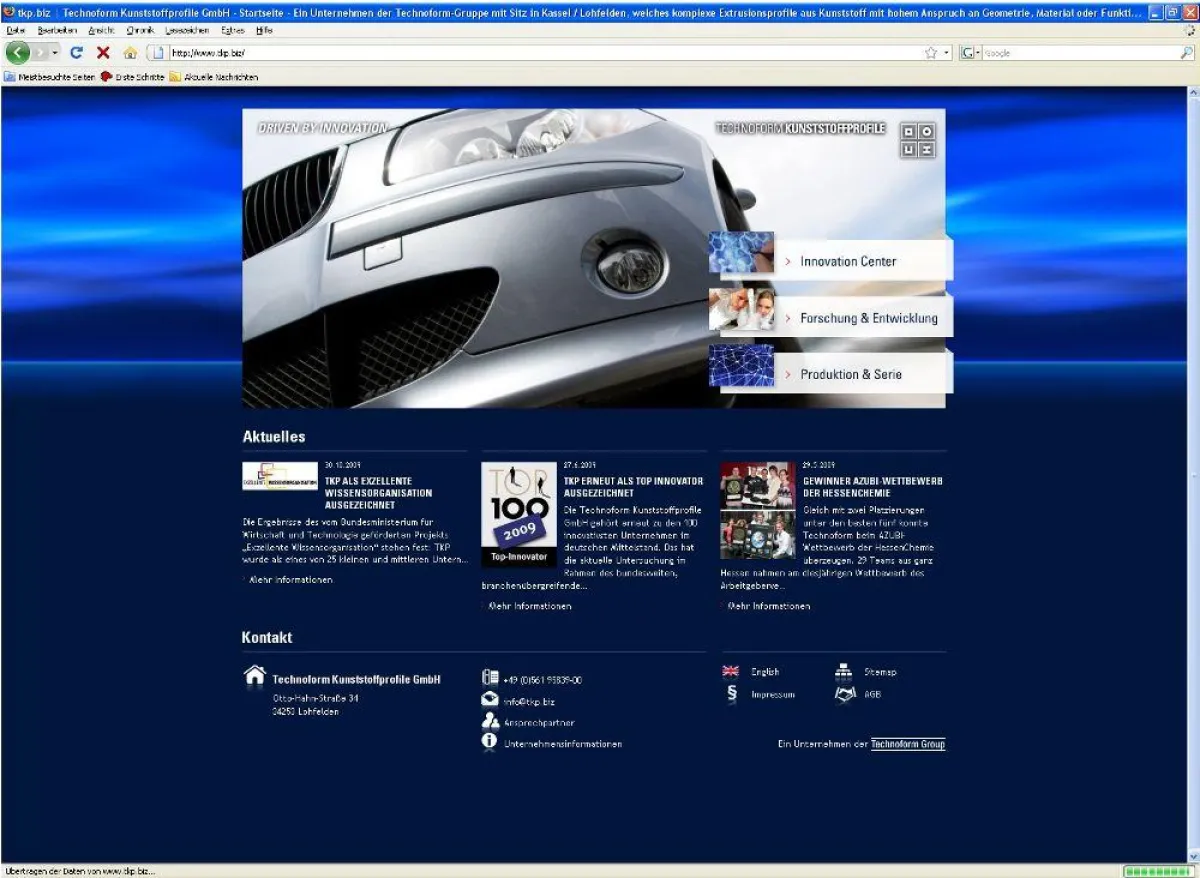Expand the search engine selector dropdown

tap(978, 52)
